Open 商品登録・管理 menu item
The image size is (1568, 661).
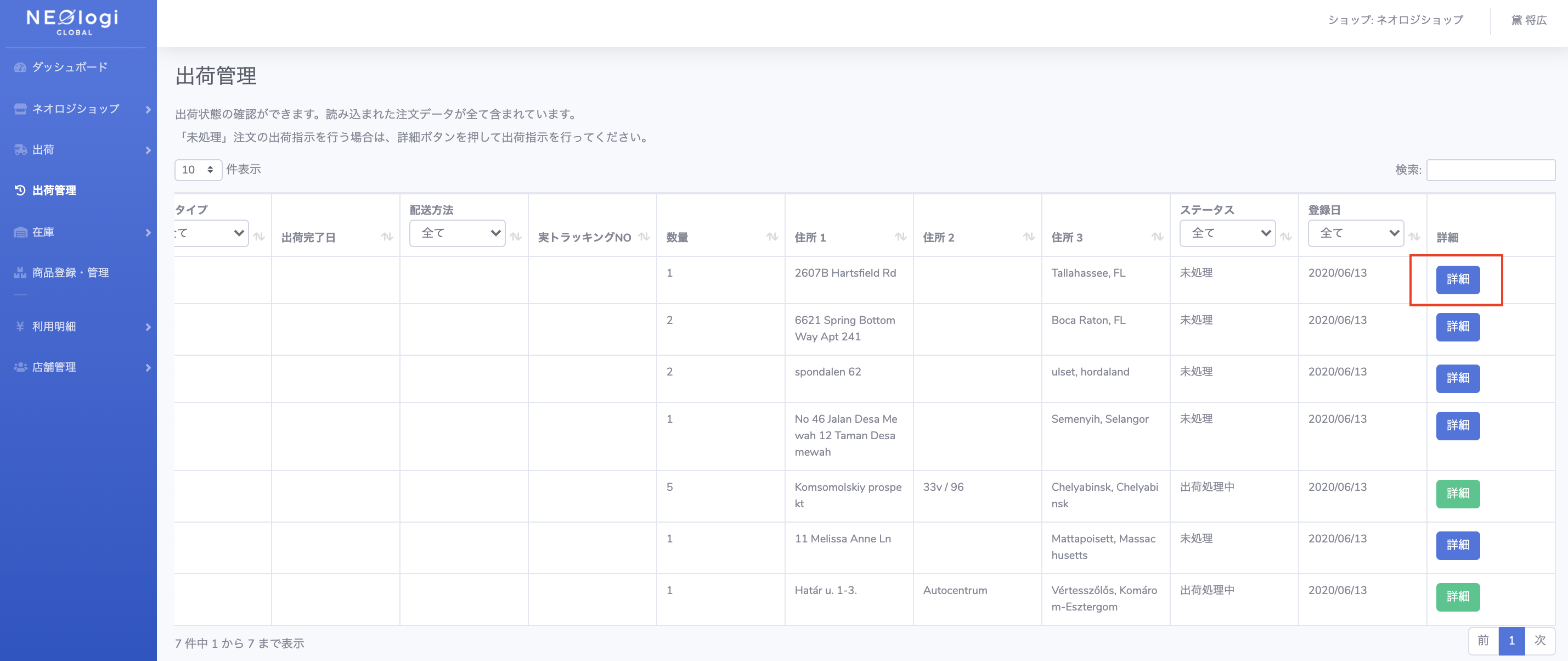(71, 272)
